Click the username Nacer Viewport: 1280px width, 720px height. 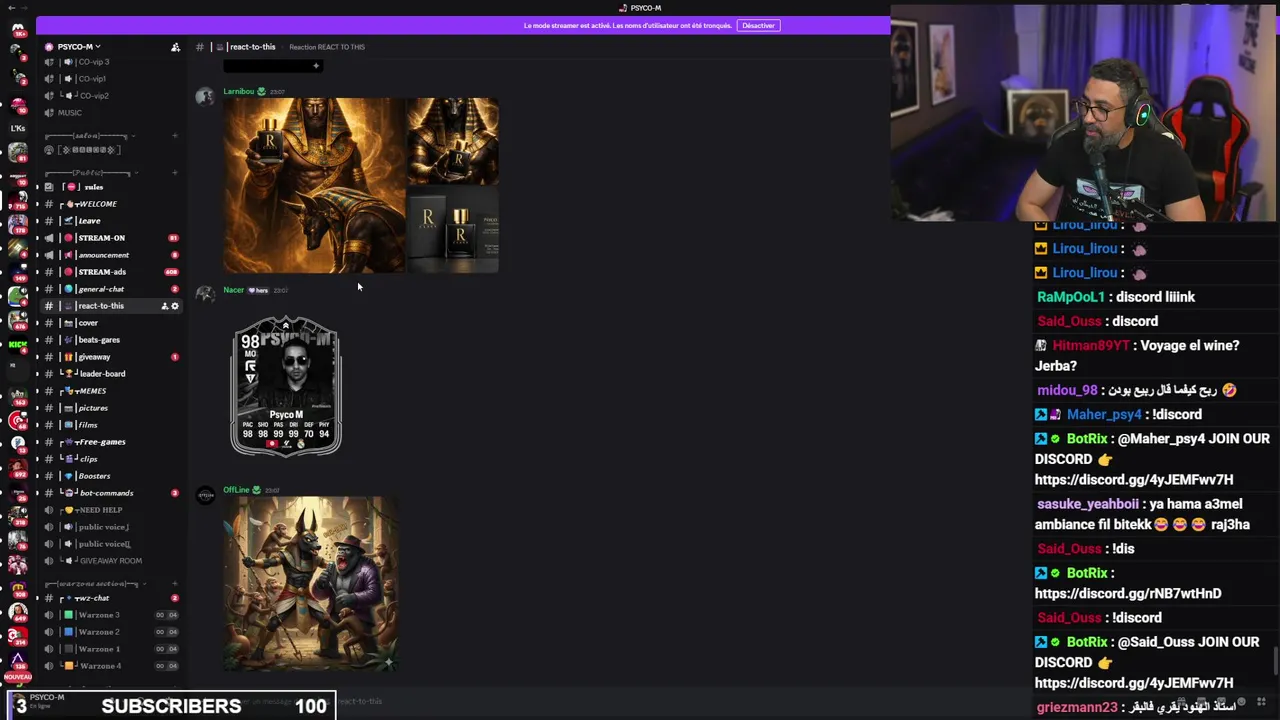(x=233, y=290)
